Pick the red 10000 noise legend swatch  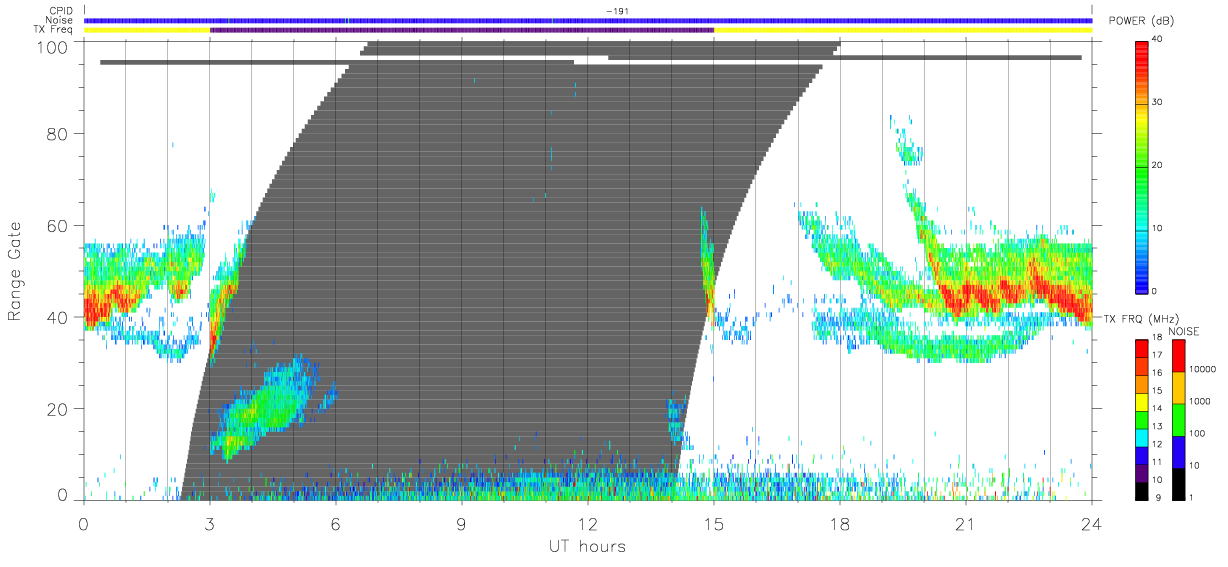coord(1178,355)
